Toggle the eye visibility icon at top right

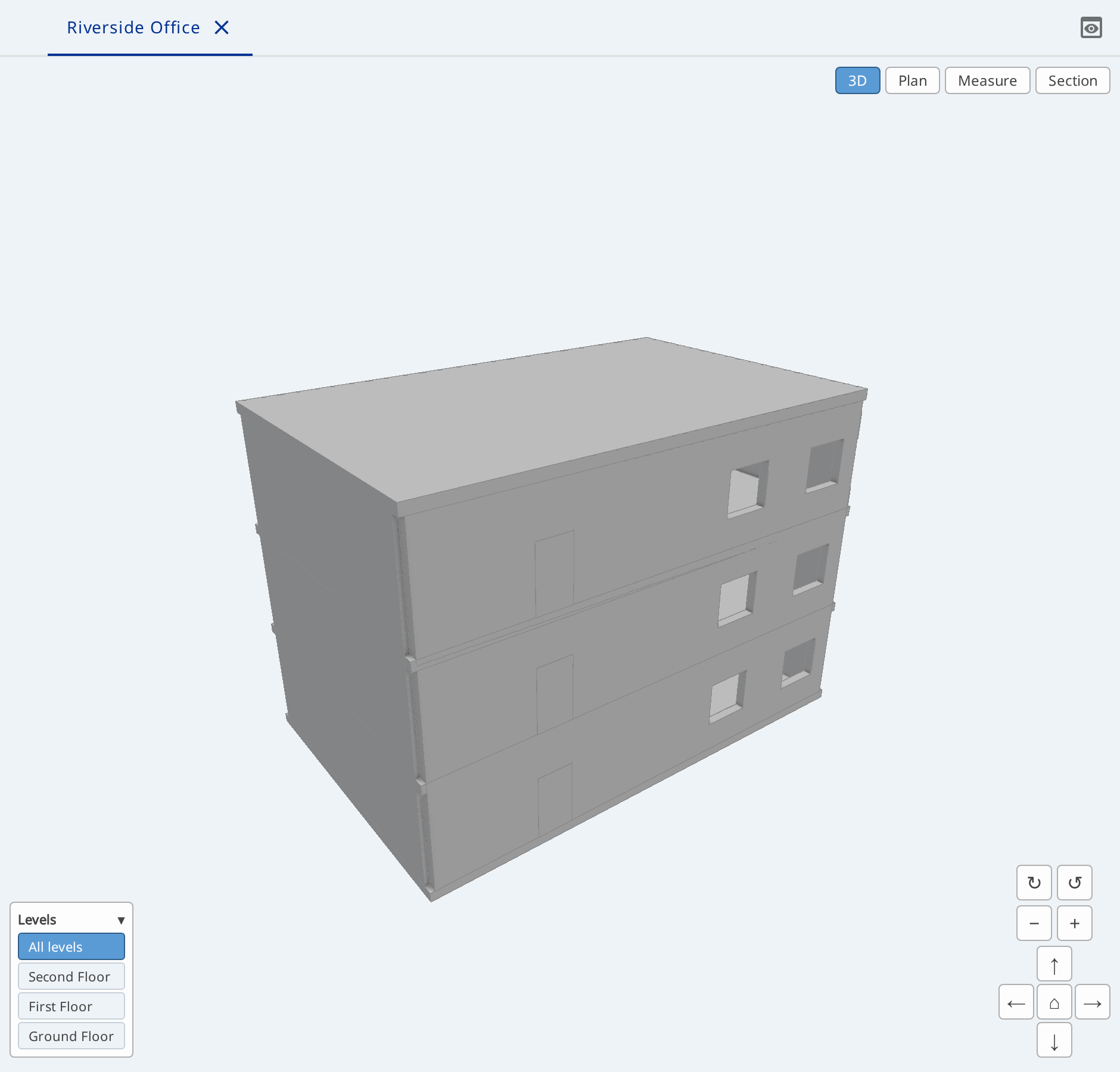pos(1091,27)
